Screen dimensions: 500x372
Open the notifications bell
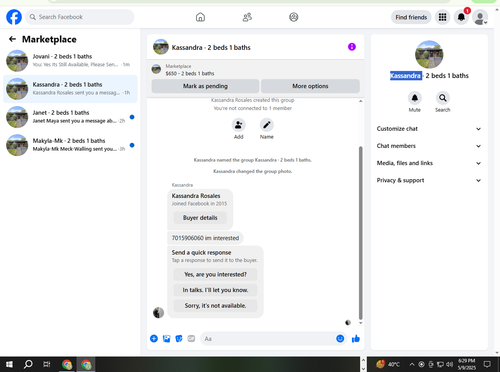point(461,17)
